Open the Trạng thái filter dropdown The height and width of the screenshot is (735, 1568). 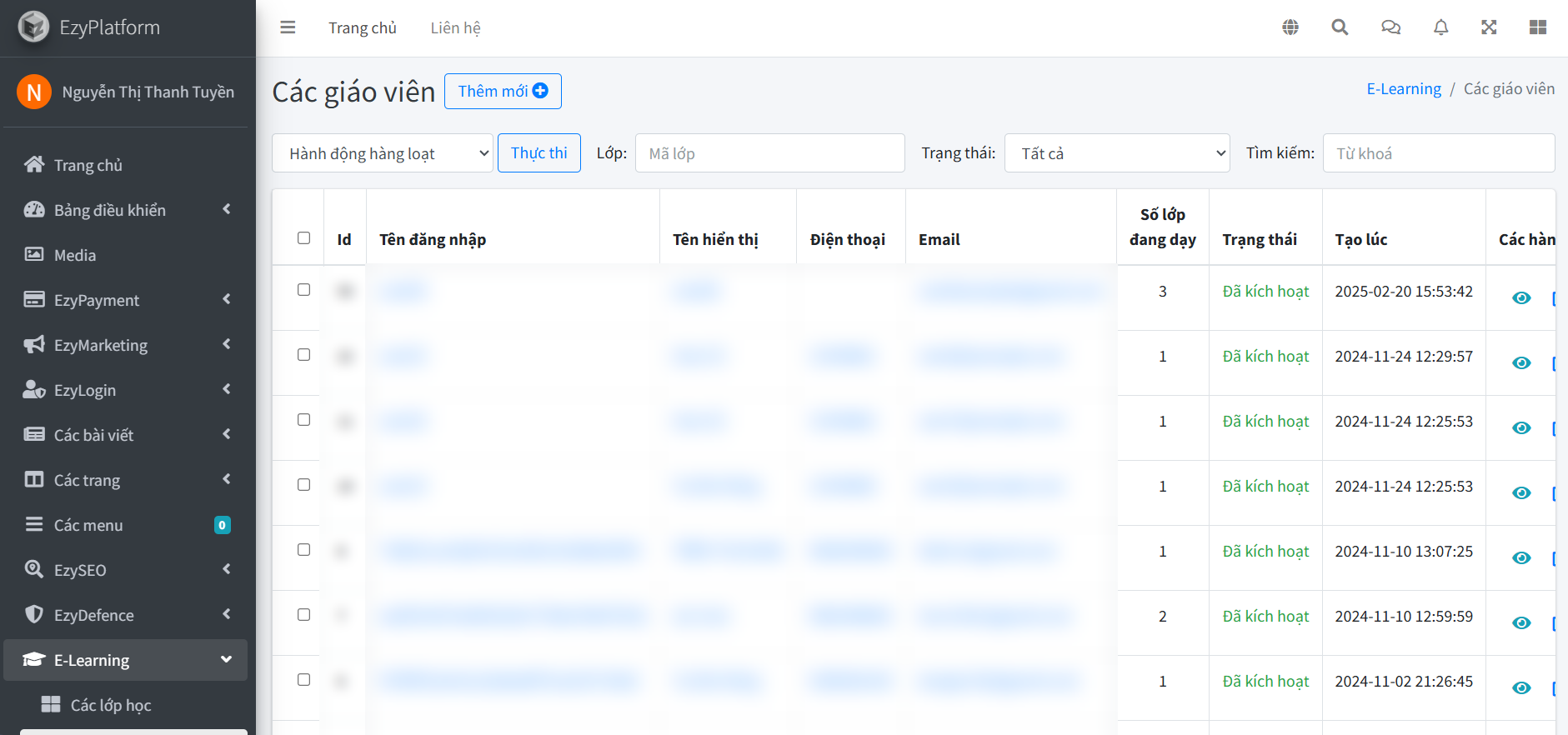[1117, 153]
